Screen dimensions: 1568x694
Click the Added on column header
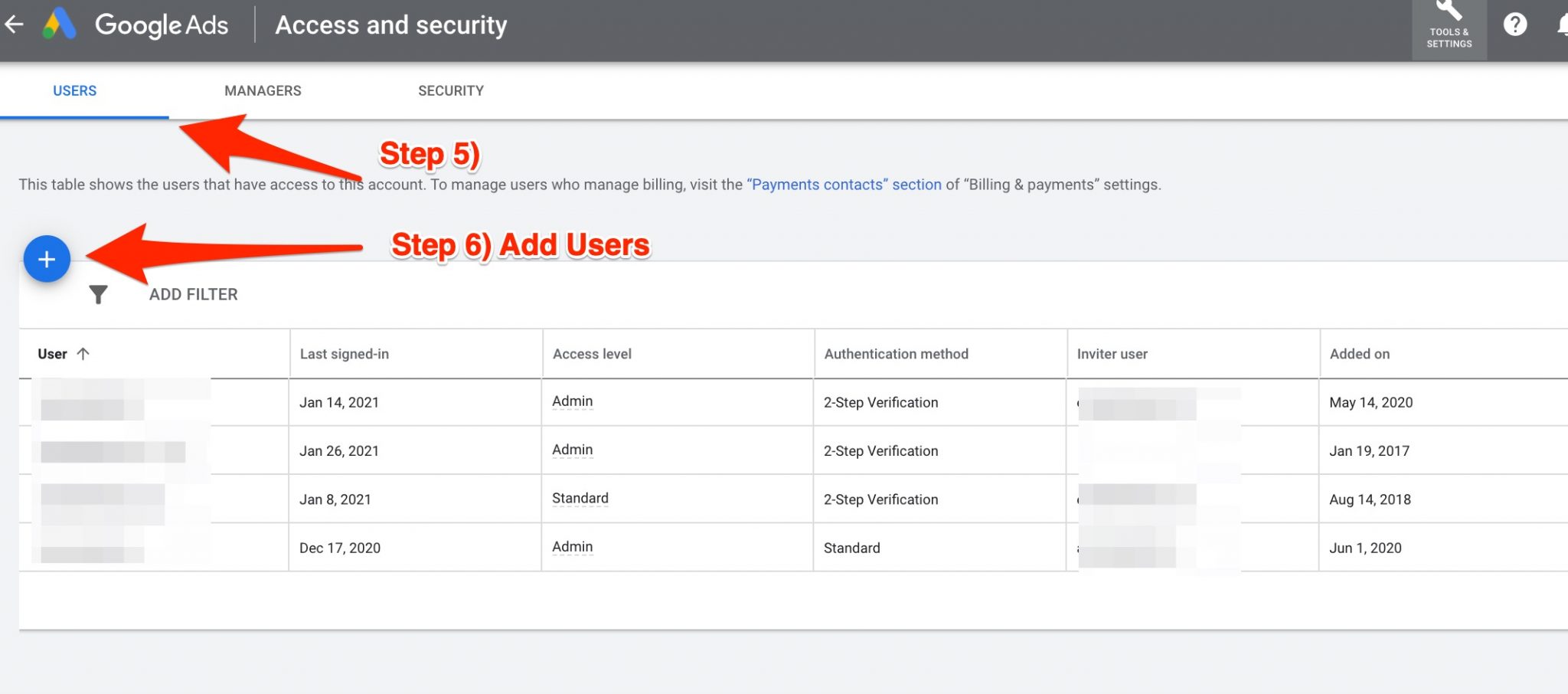pyautogui.click(x=1359, y=353)
